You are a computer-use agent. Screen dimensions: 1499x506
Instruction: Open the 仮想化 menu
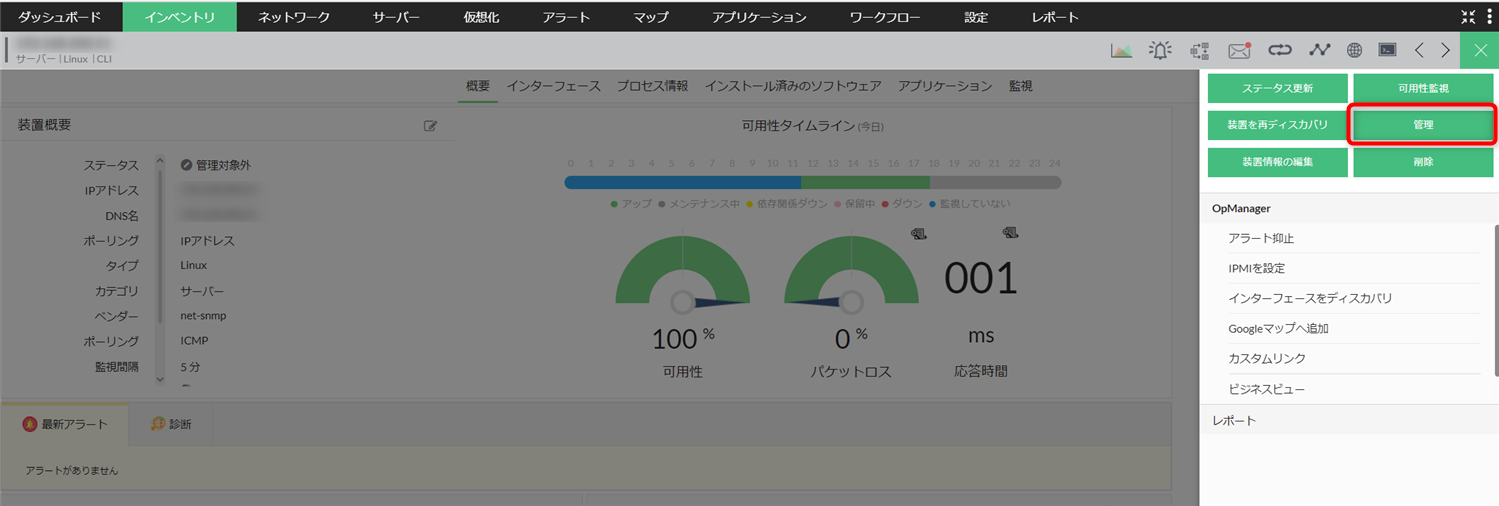tap(481, 17)
